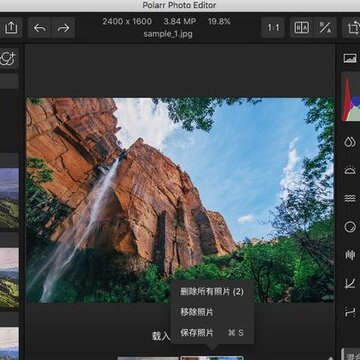Click the 2400 x 1600 dimensions text
Image resolution: width=360 pixels, height=360 pixels.
coord(127,22)
